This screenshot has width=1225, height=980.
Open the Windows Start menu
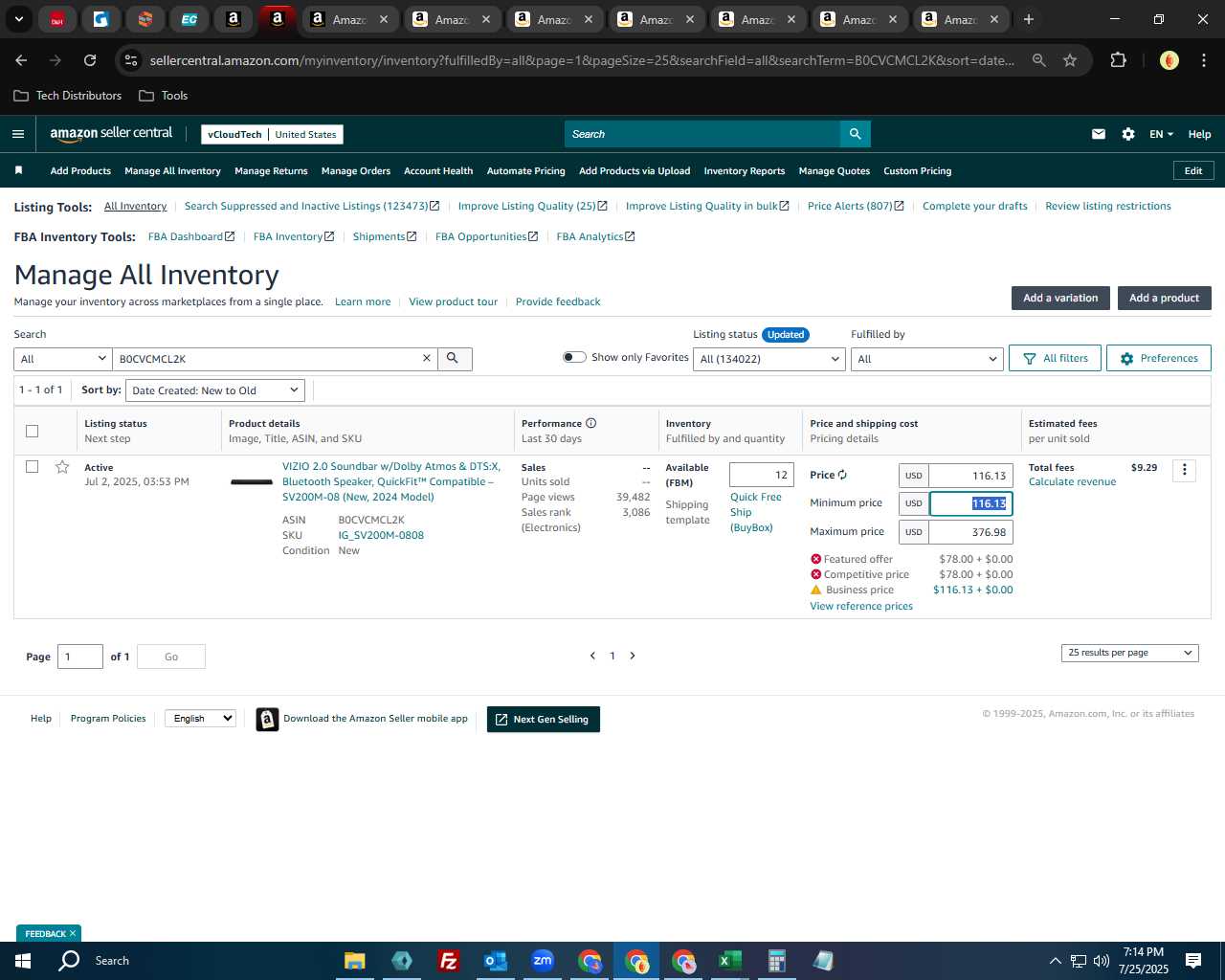tap(23, 961)
